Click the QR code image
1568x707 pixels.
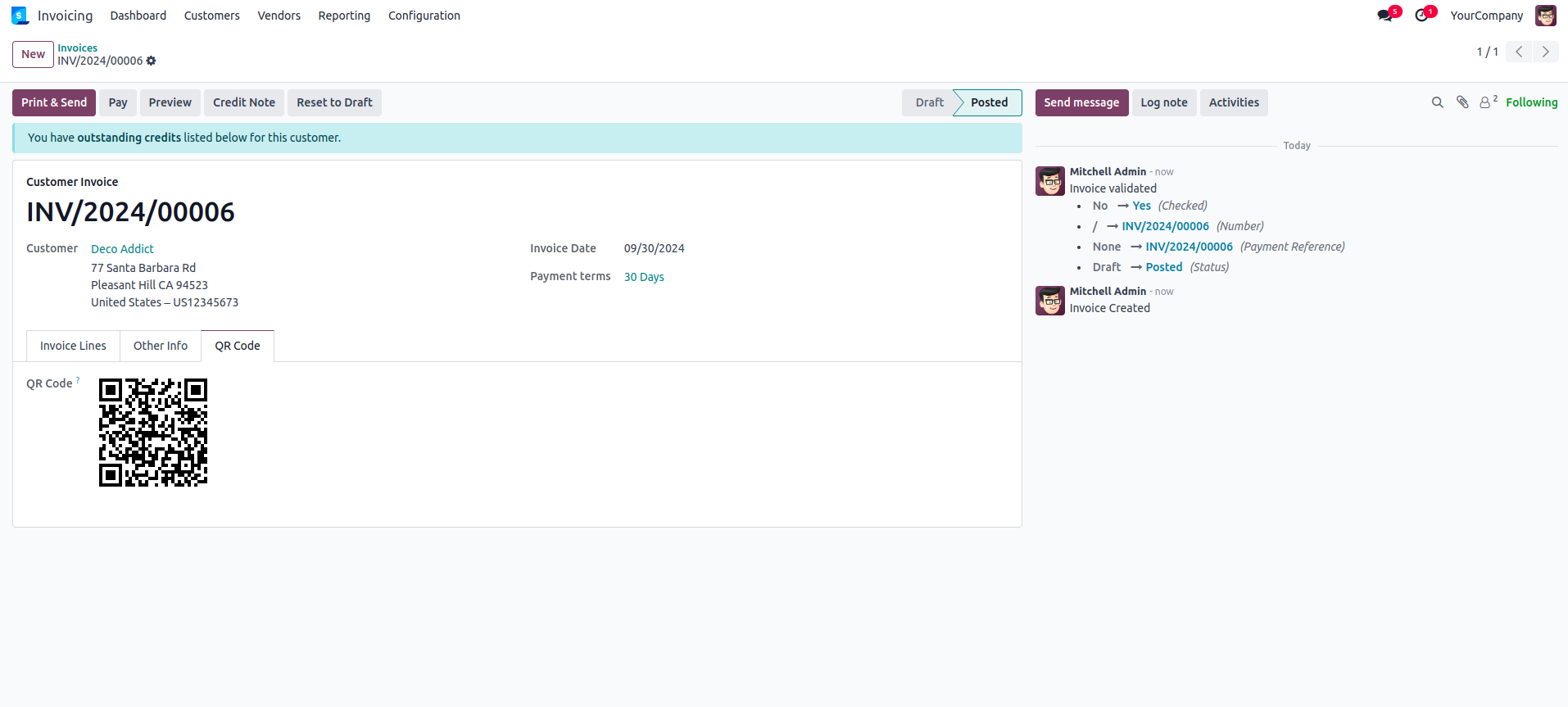pos(153,433)
